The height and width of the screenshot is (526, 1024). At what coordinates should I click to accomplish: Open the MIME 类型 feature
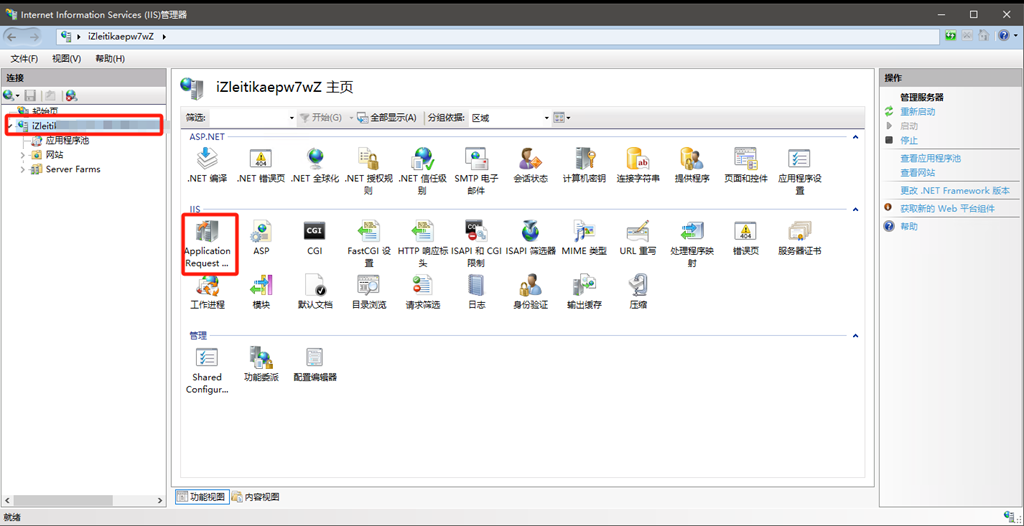click(584, 237)
